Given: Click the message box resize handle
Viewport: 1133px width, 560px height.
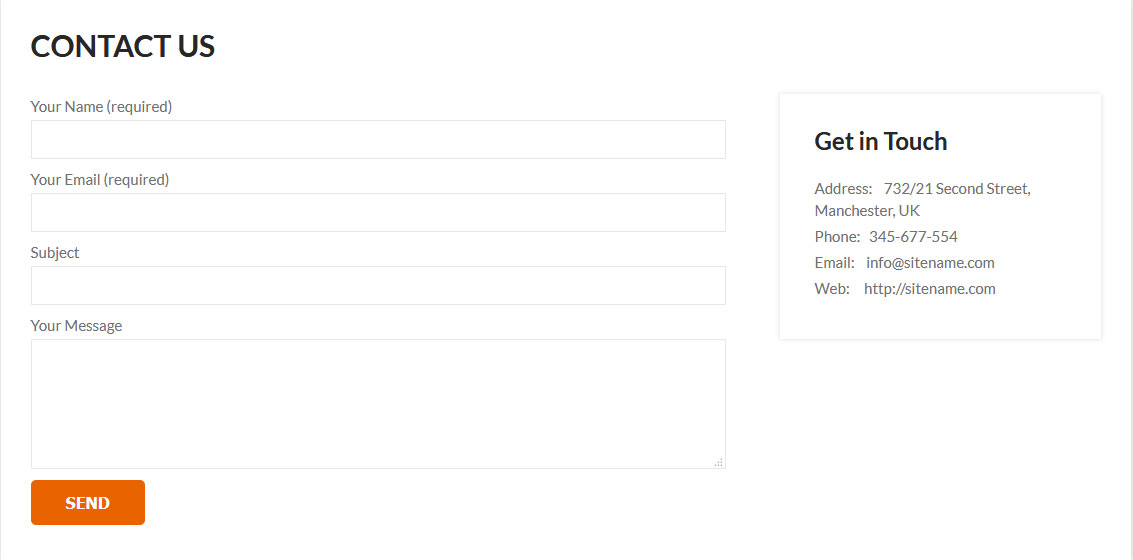Looking at the screenshot, I should (x=719, y=462).
